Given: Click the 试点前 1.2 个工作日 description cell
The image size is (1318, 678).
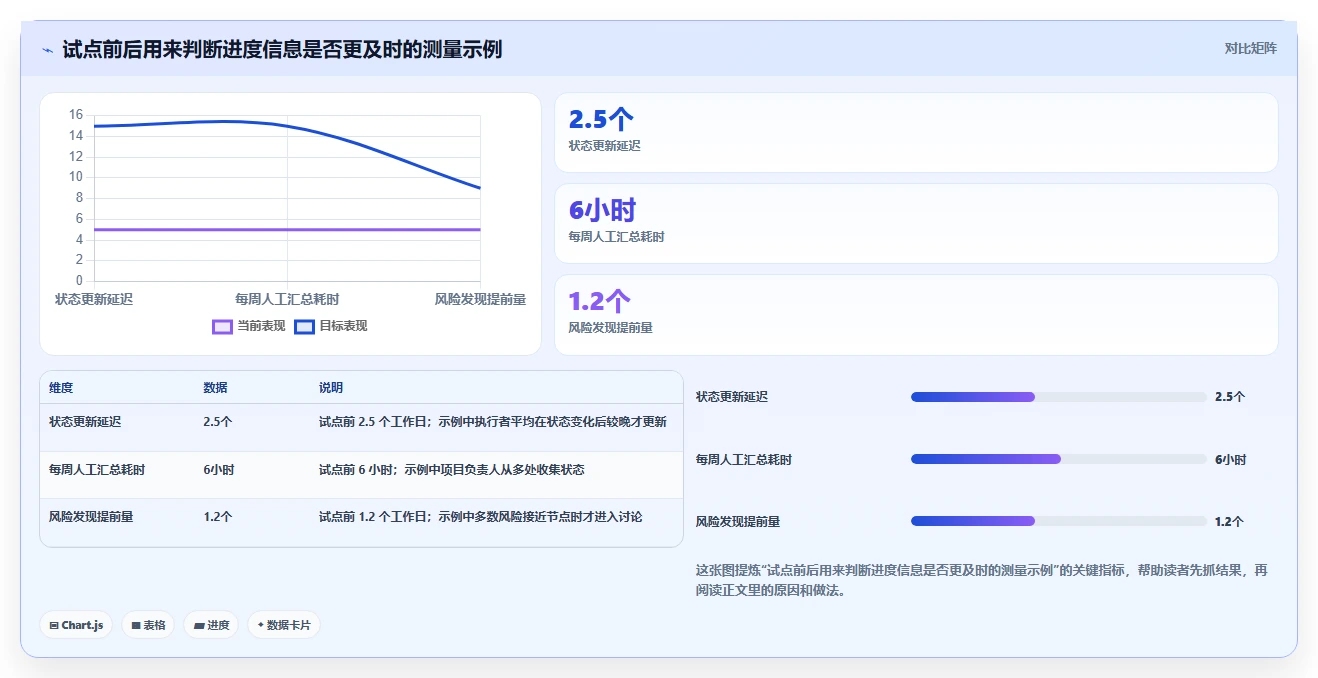Looking at the screenshot, I should pos(481,517).
